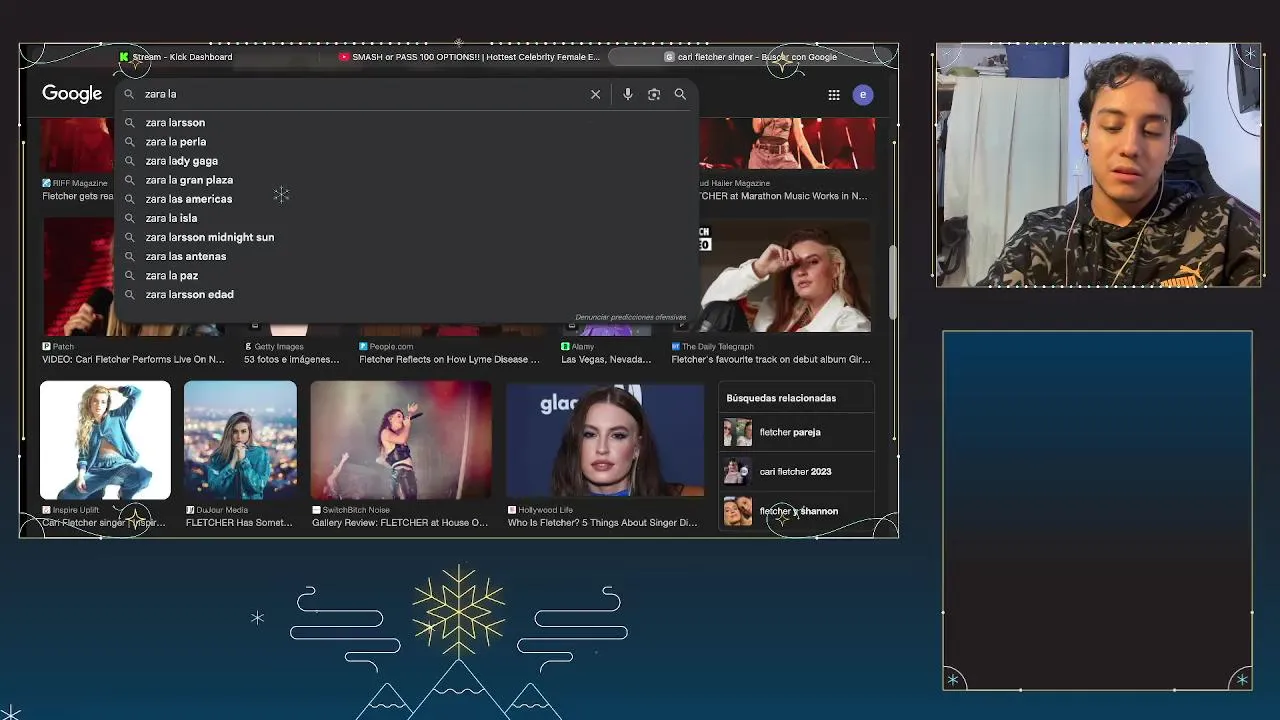Viewport: 1280px width, 720px height.
Task: Open 'FLETCHER Has Somet...' caption link
Action: coord(239,523)
